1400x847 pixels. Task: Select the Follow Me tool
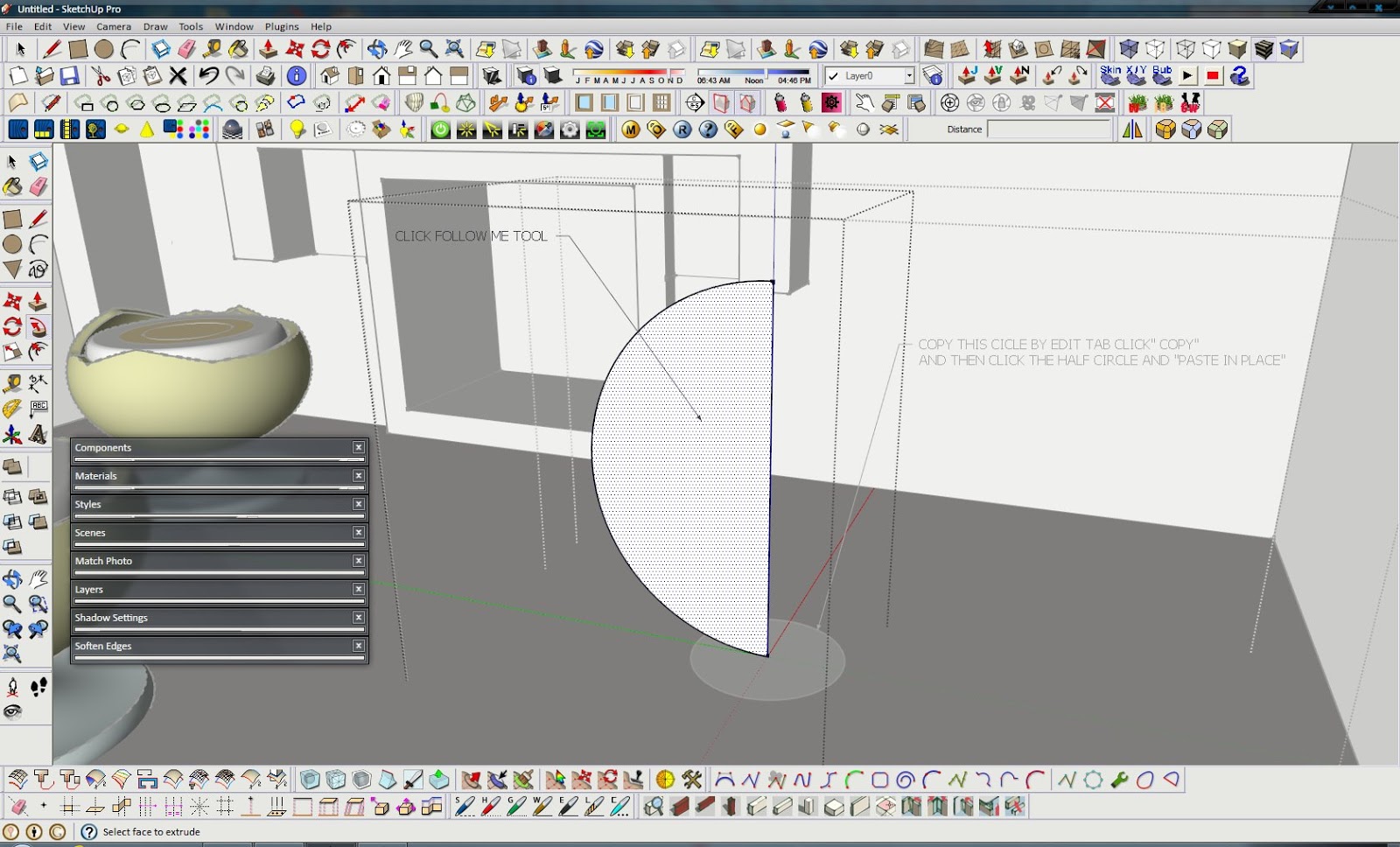(x=36, y=325)
